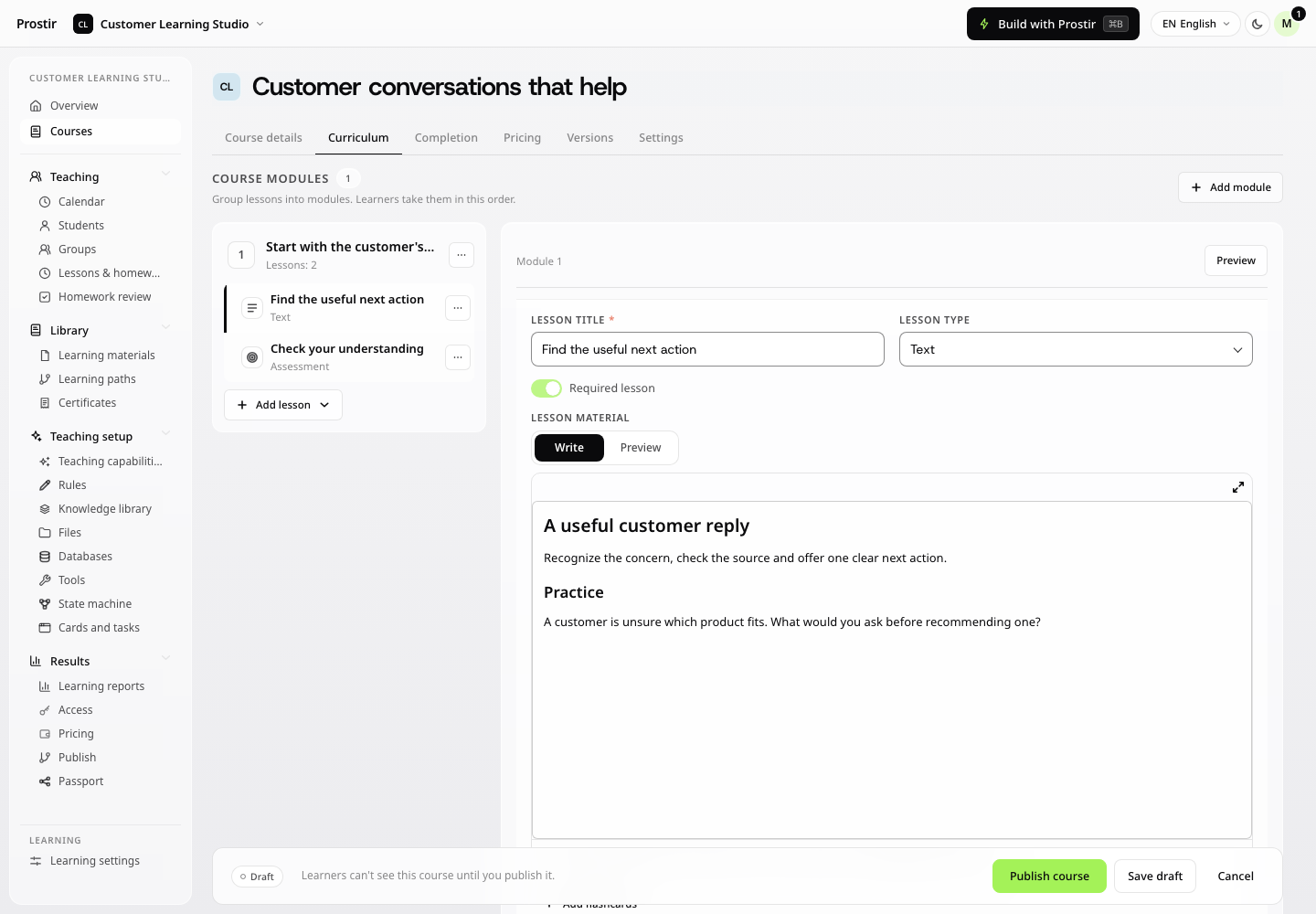Click Cancel in the bottom bar

tap(1236, 876)
